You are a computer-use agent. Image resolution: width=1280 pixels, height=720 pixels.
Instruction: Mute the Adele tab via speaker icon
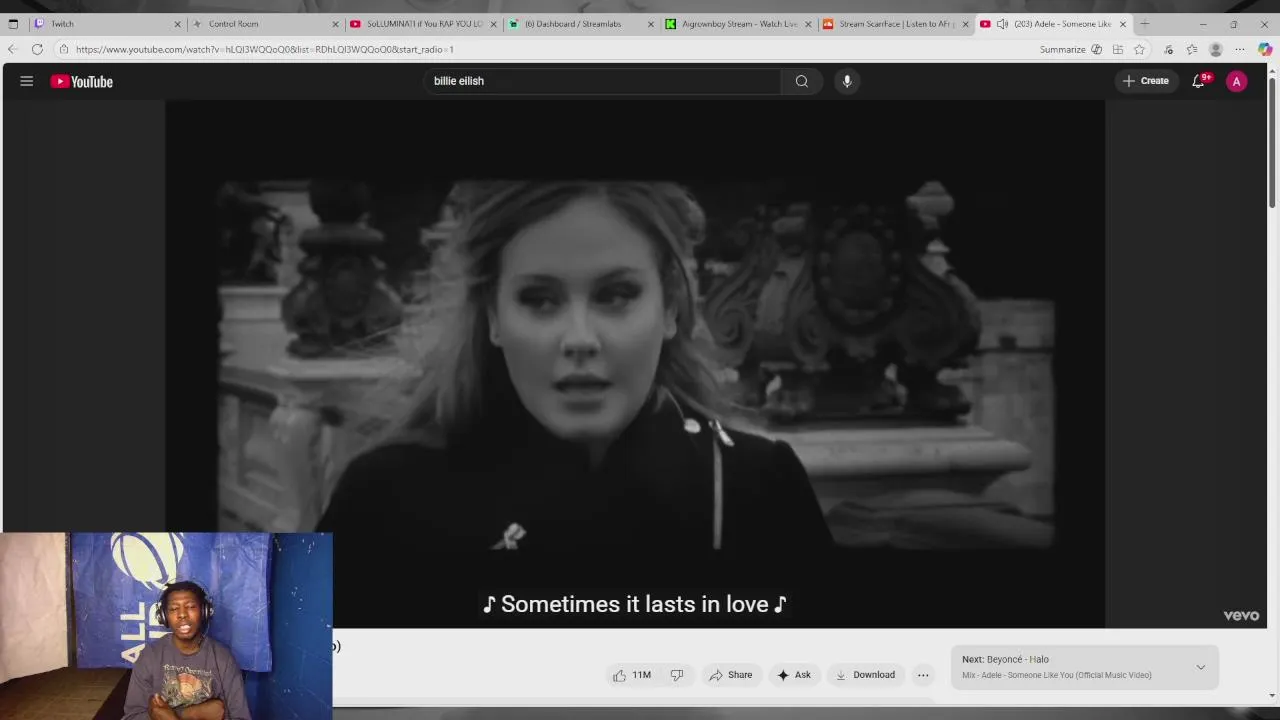pyautogui.click(x=1002, y=24)
